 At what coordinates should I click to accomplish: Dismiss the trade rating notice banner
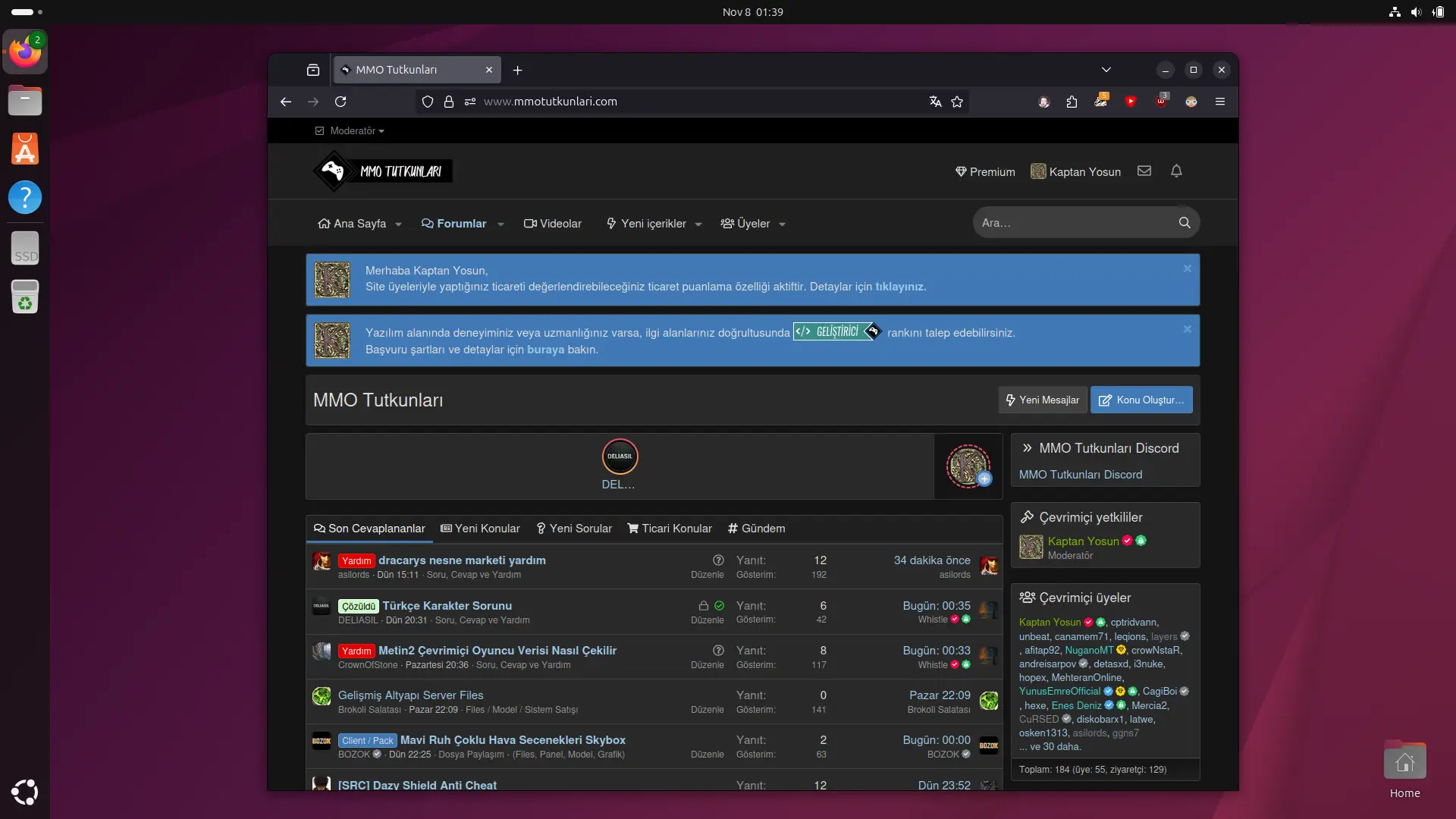[x=1187, y=268]
